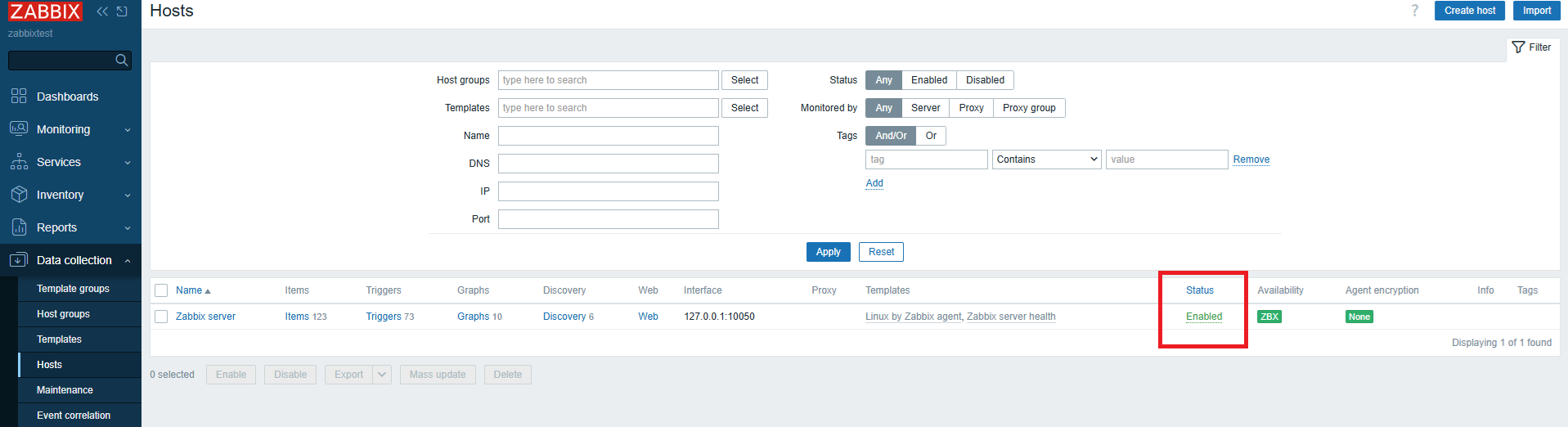Screen dimensions: 1568x427
Task: Click the Data collection download icon
Action: click(x=19, y=260)
